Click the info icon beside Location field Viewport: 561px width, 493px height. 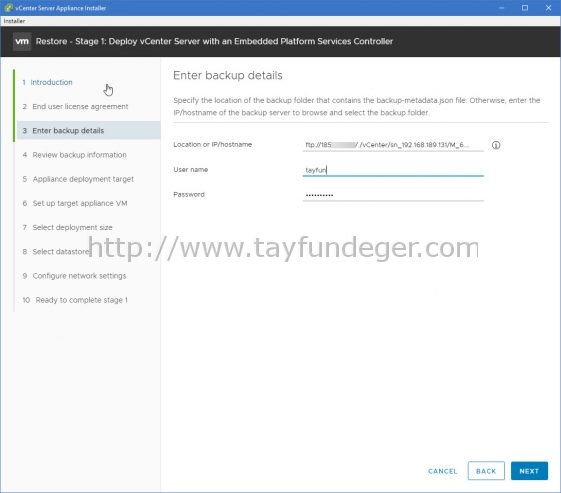[496, 145]
